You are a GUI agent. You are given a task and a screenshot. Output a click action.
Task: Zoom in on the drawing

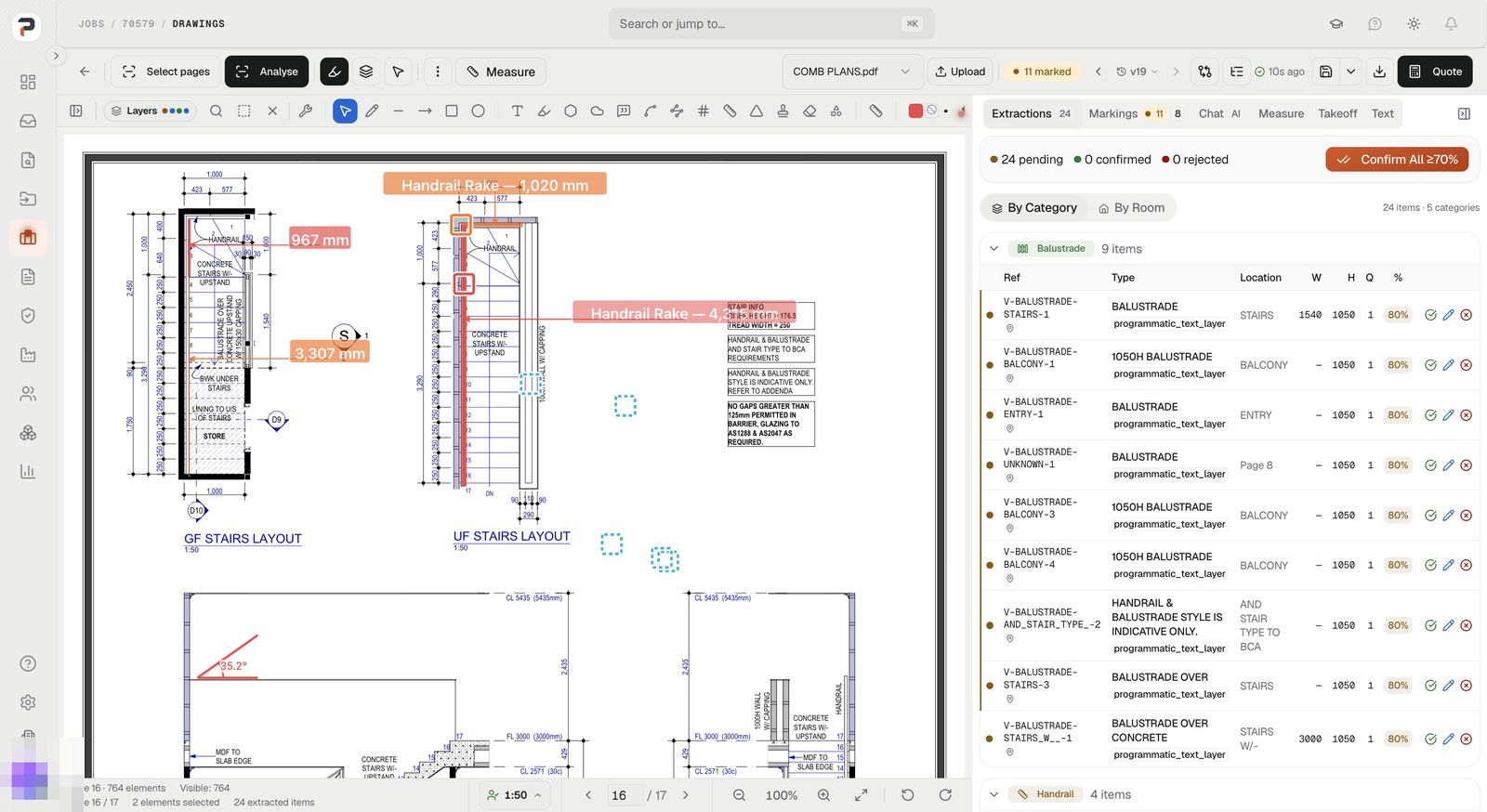pyautogui.click(x=823, y=795)
